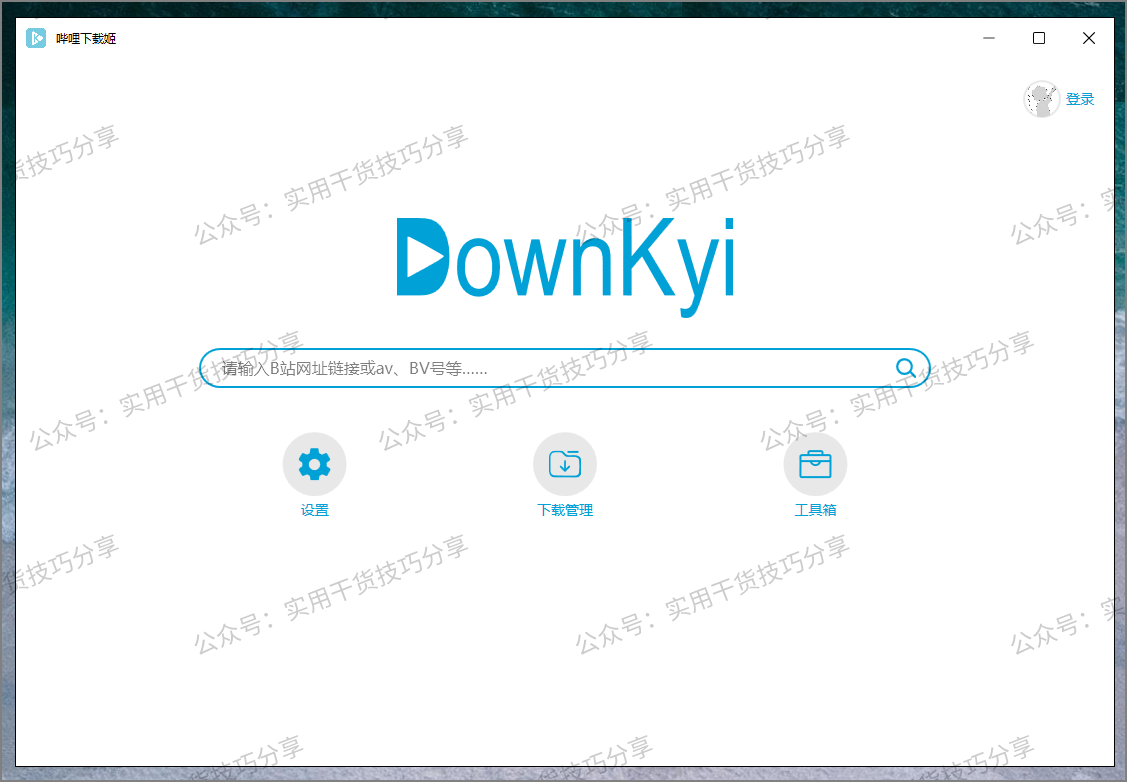Open the 设置 gear icon

(314, 463)
